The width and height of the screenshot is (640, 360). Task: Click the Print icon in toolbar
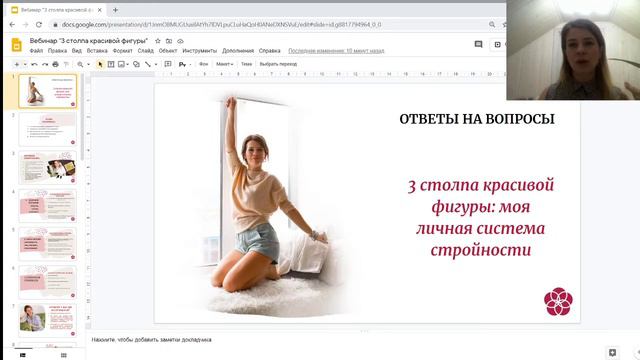56,64
